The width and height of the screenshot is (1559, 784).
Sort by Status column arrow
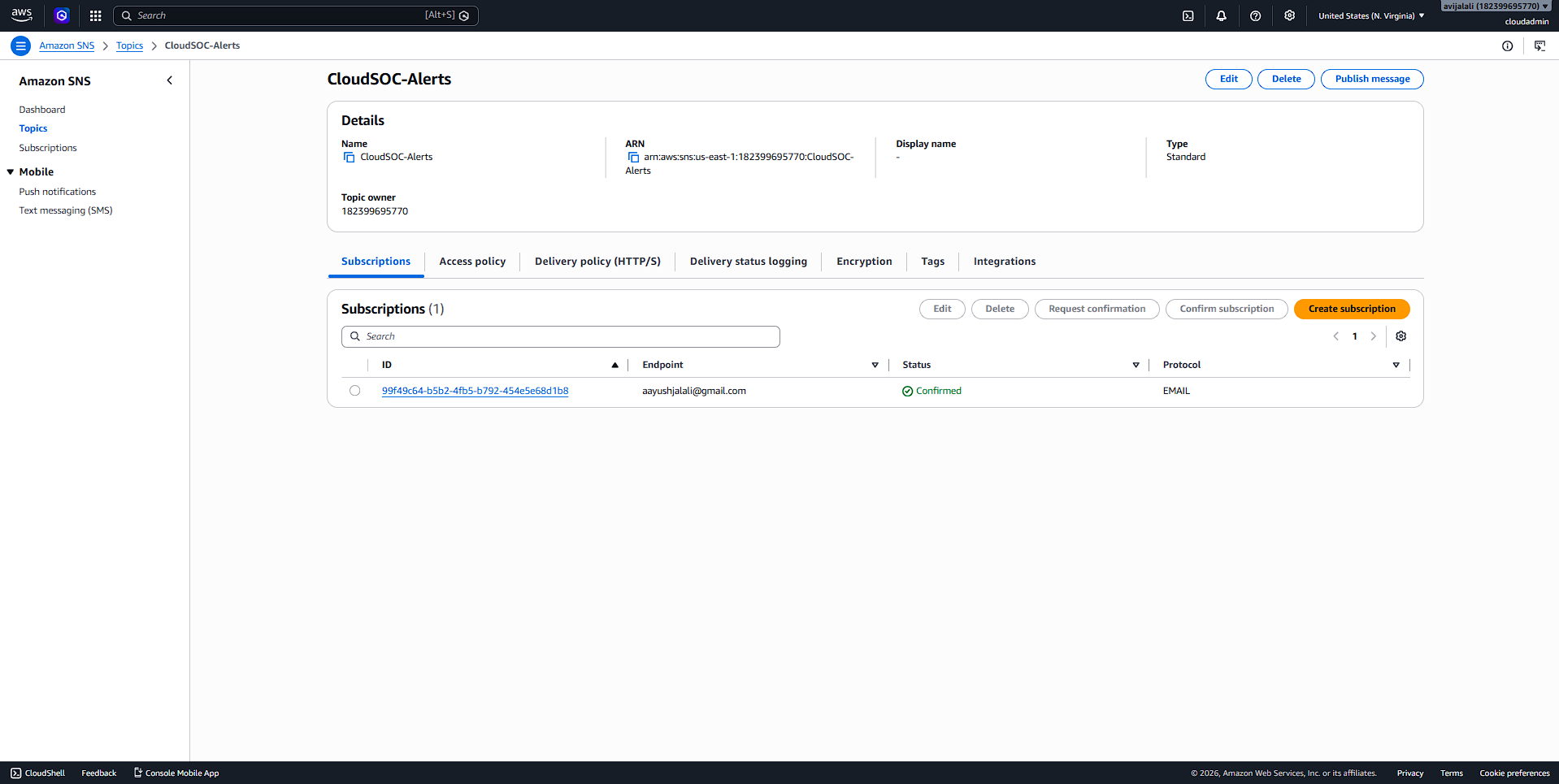1136,366
